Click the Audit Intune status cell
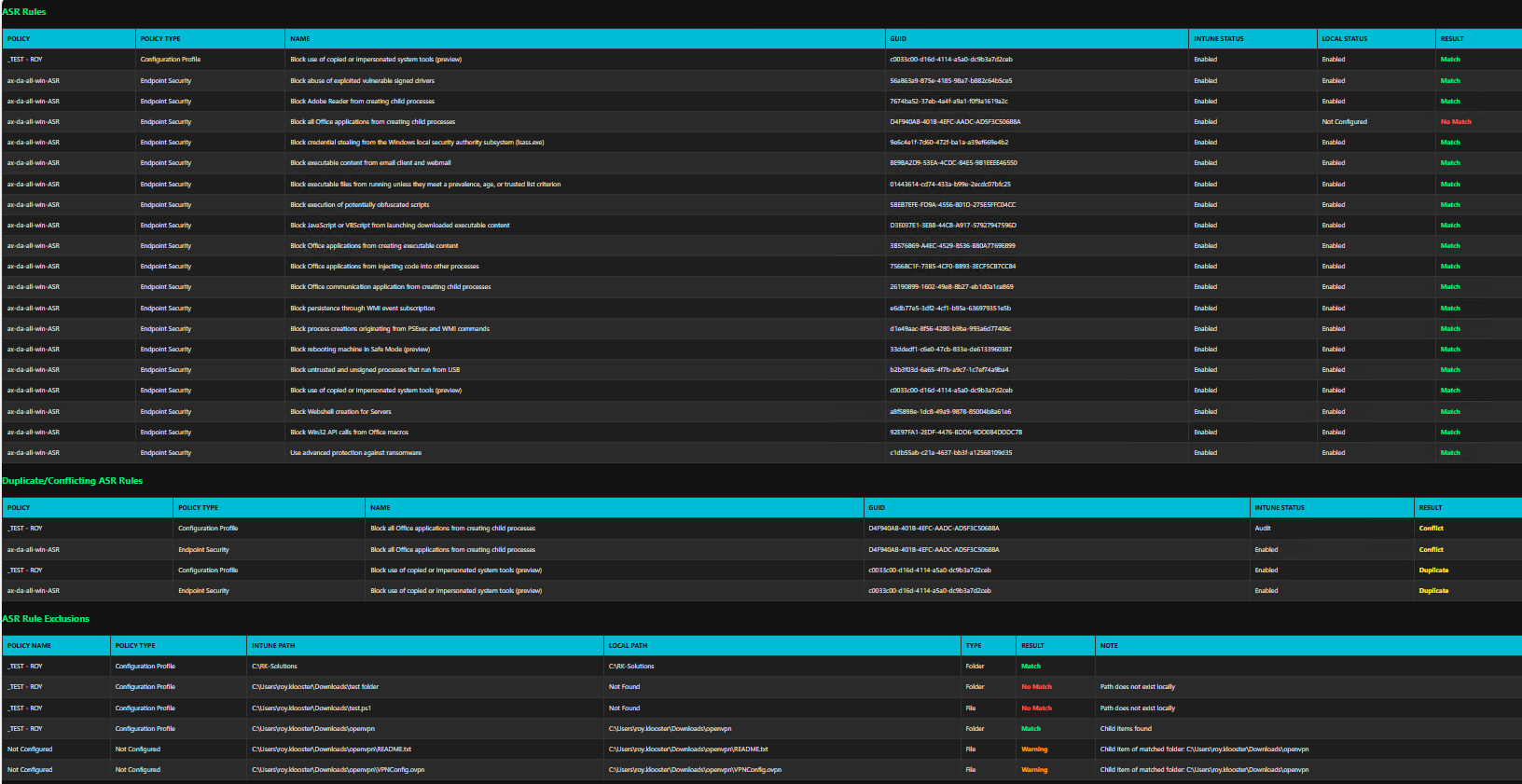 pyautogui.click(x=1263, y=529)
